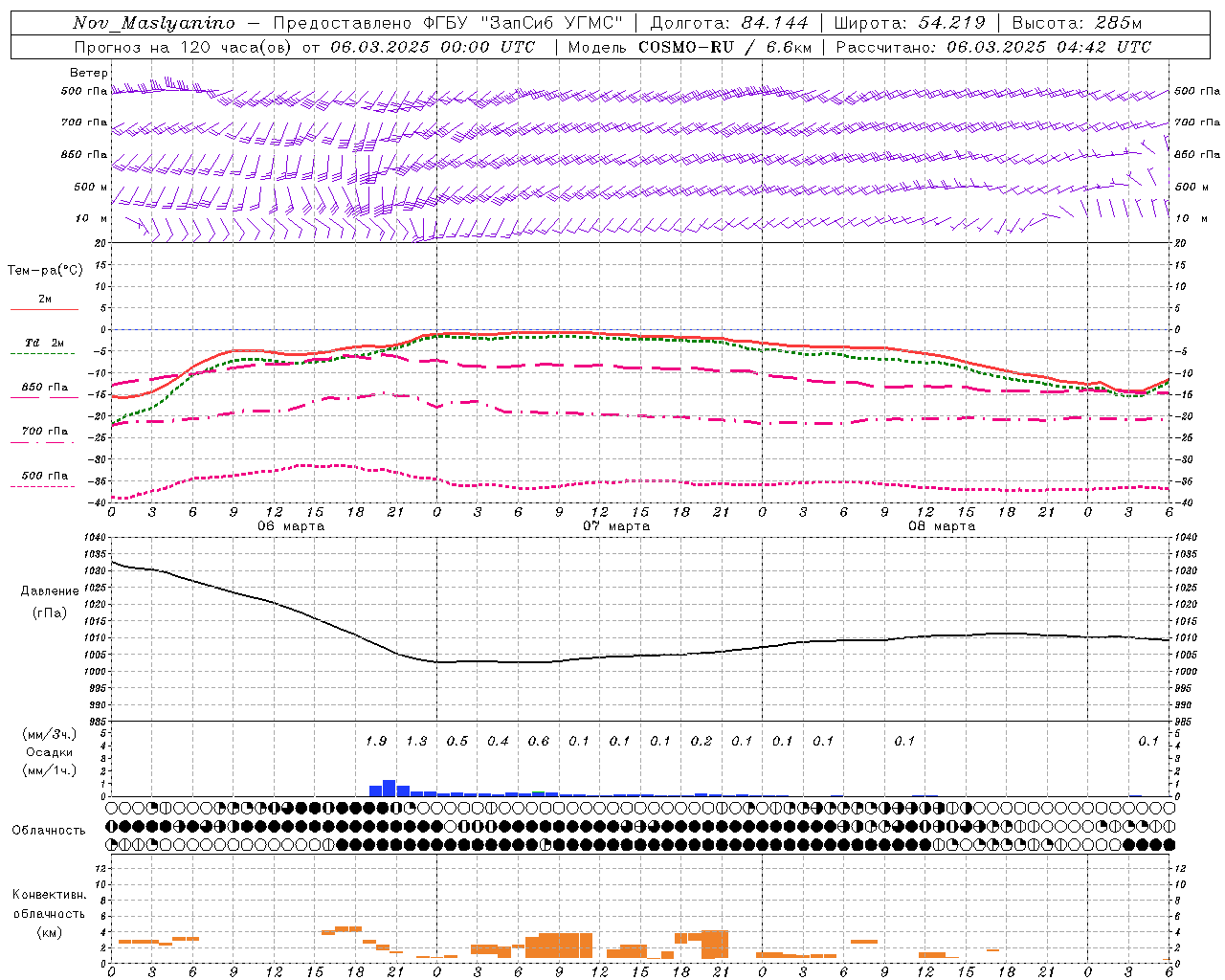
Task: Click the Высота: 285м value
Action: 1077,23
